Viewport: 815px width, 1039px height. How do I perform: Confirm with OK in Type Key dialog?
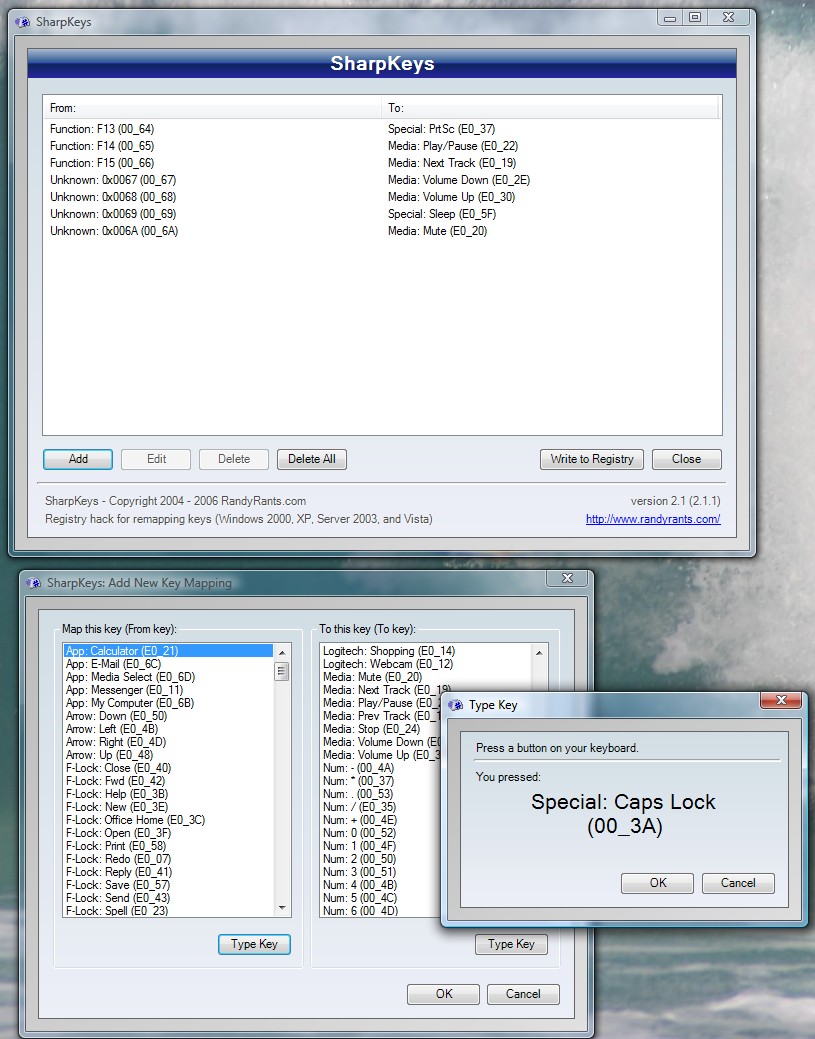click(657, 883)
